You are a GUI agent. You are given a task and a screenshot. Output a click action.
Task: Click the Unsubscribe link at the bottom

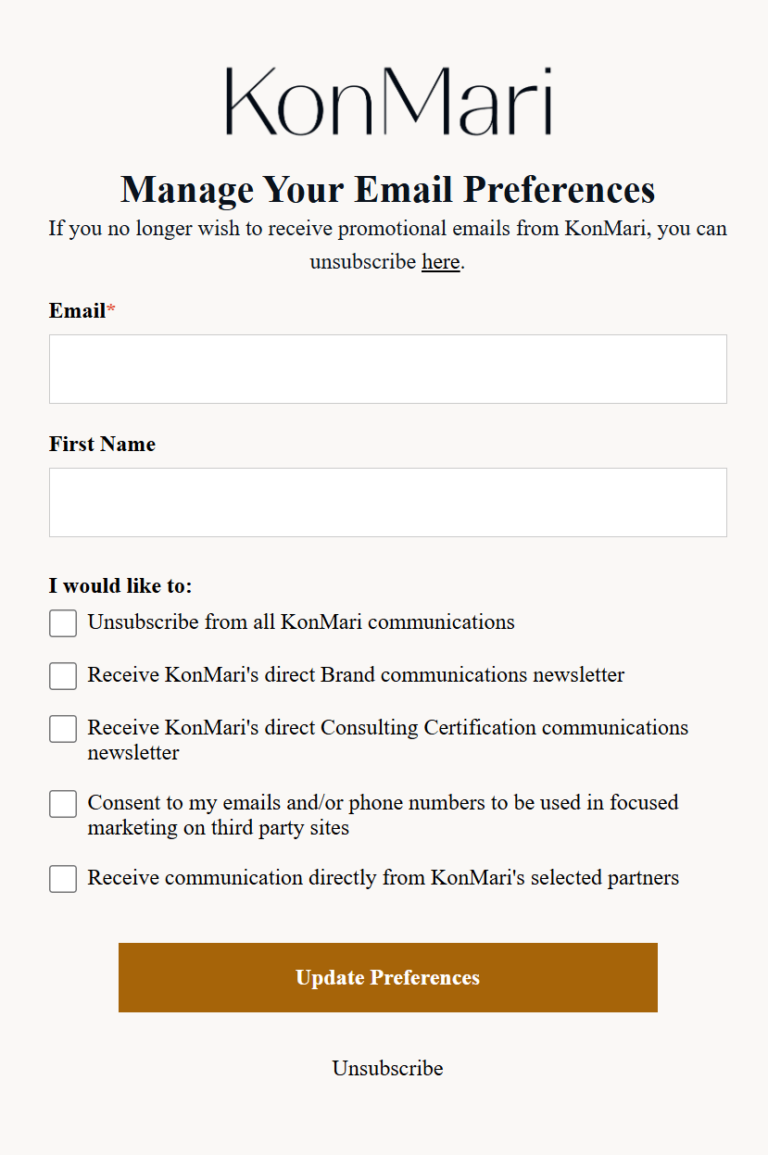coord(387,1068)
